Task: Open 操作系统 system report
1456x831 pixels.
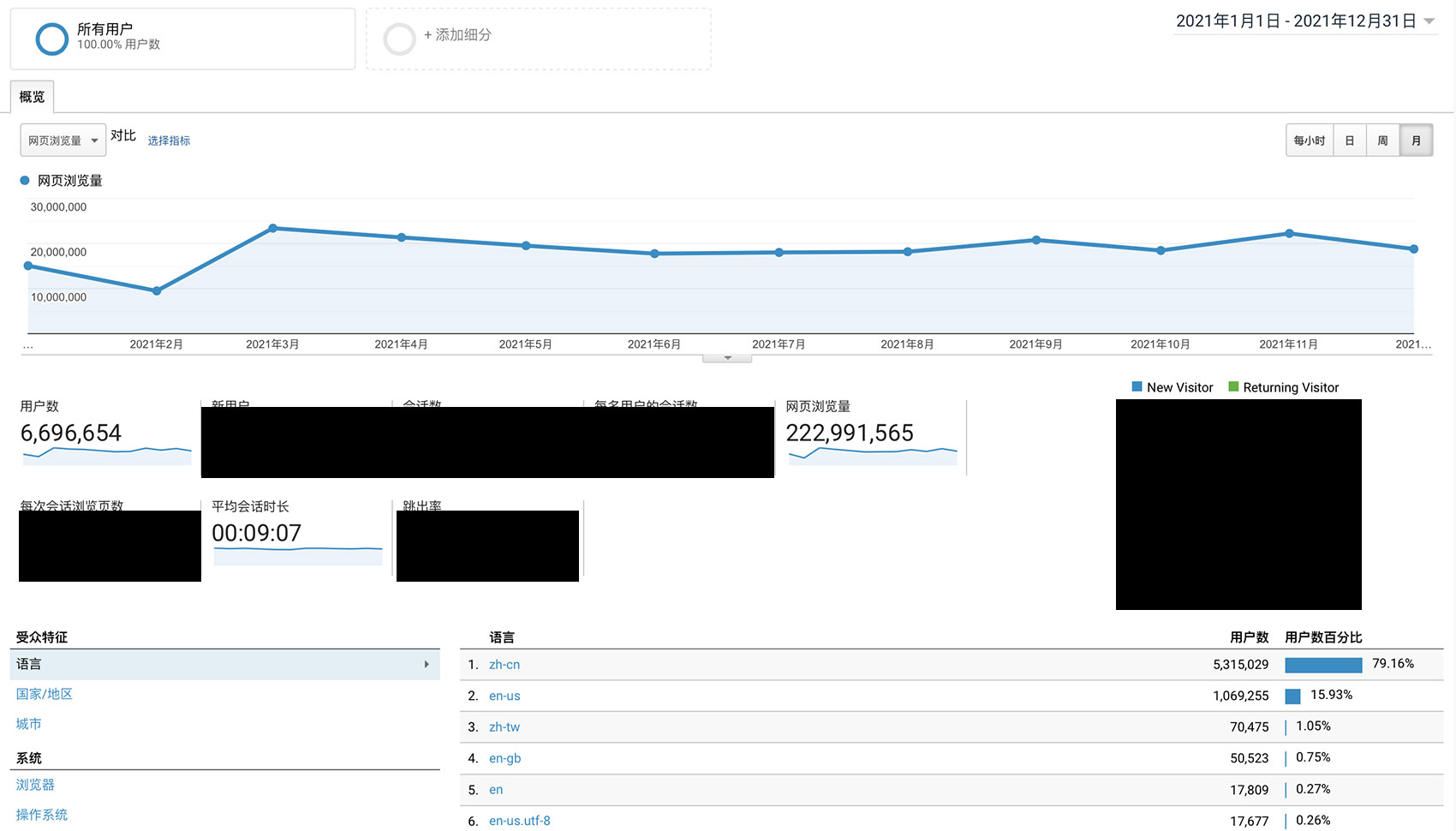Action: (41, 815)
